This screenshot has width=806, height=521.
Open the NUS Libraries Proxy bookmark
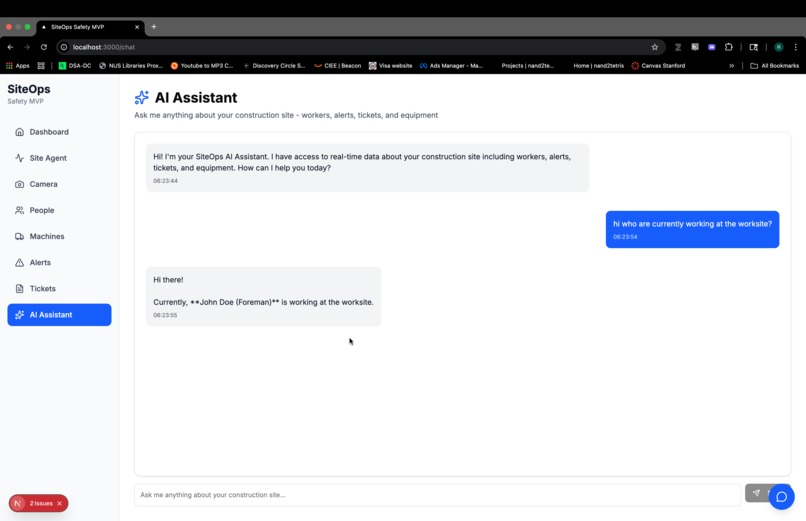tap(131, 66)
